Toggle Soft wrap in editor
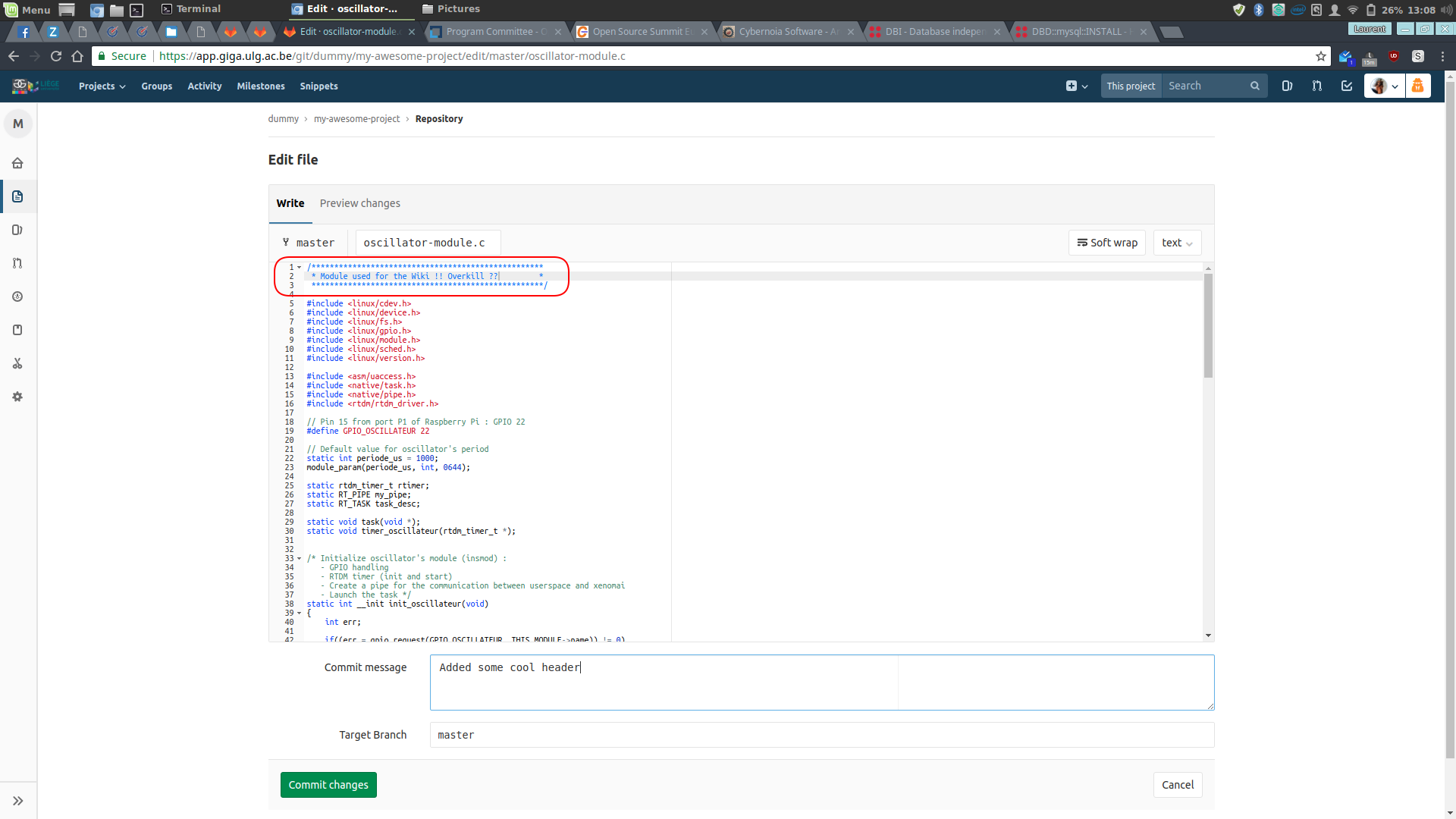 pos(1107,243)
